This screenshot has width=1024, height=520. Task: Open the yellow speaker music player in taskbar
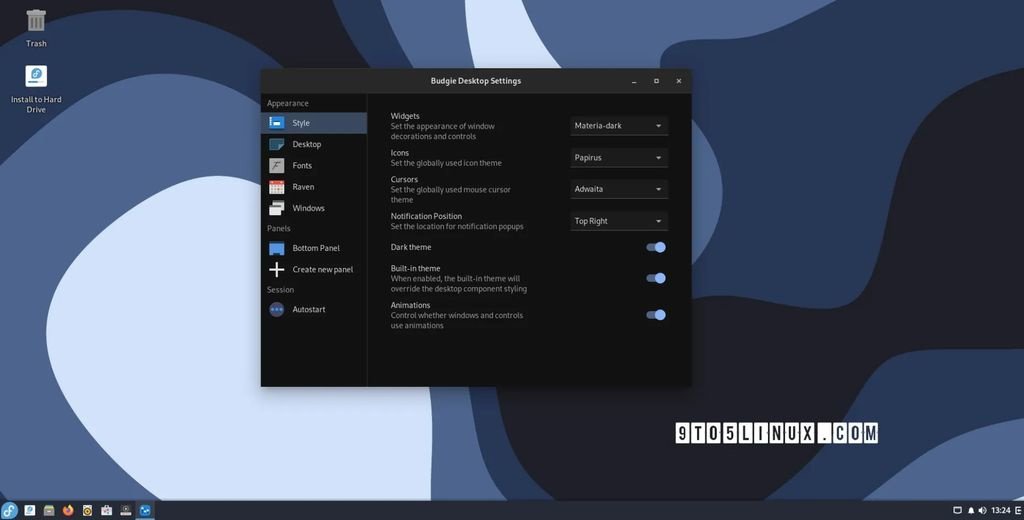88,510
